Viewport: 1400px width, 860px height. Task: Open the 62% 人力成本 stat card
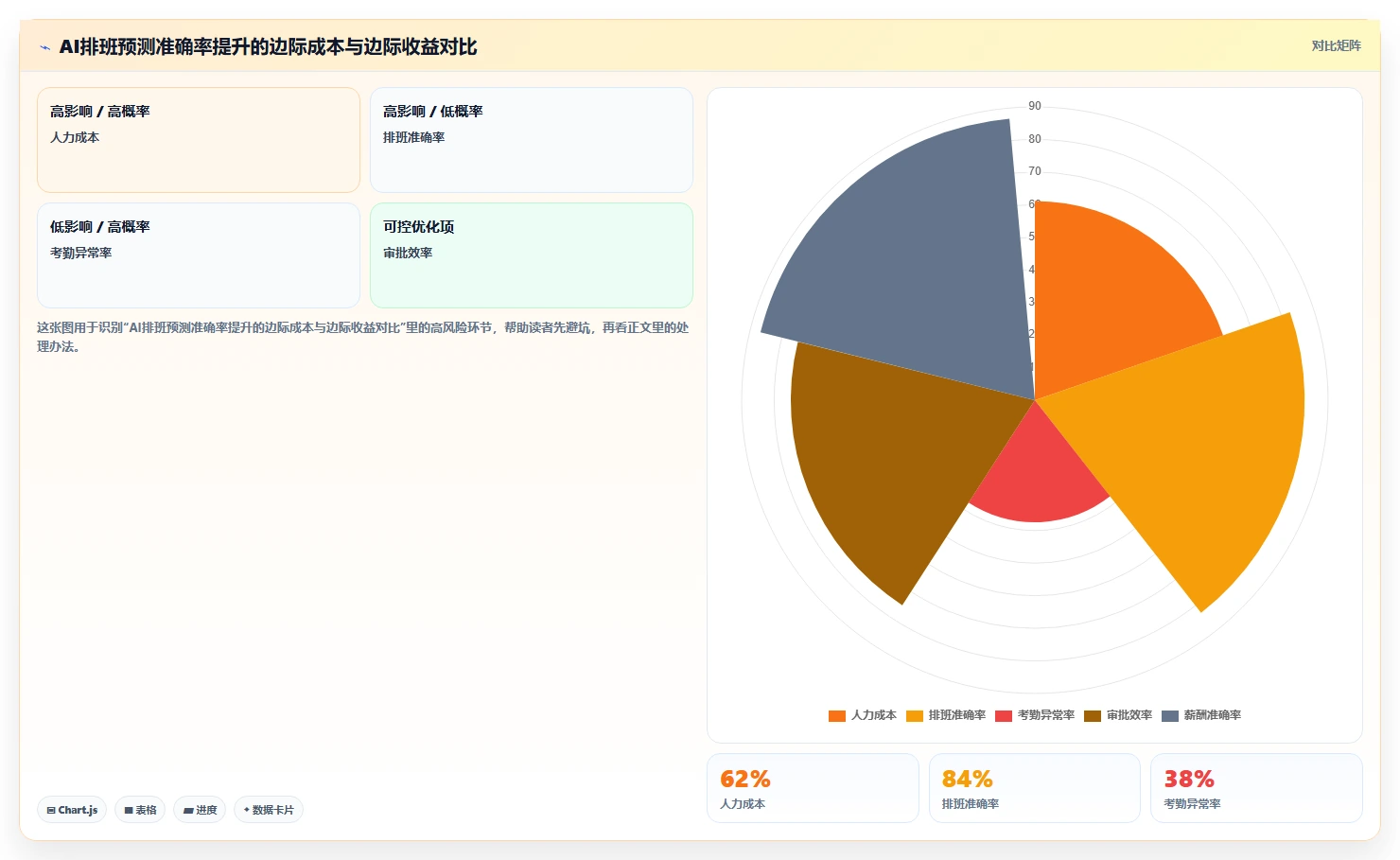[x=813, y=788]
